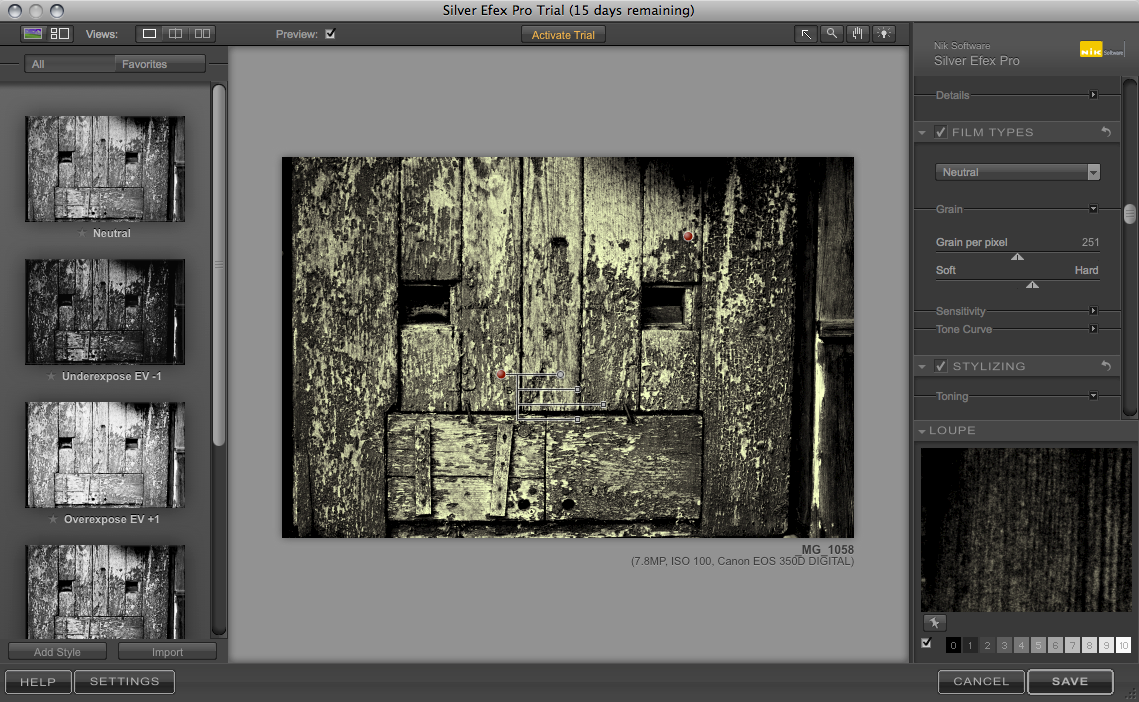Viewport: 1139px width, 702px height.
Task: Star the Overexpose EV +1 preset
Action: [53, 520]
